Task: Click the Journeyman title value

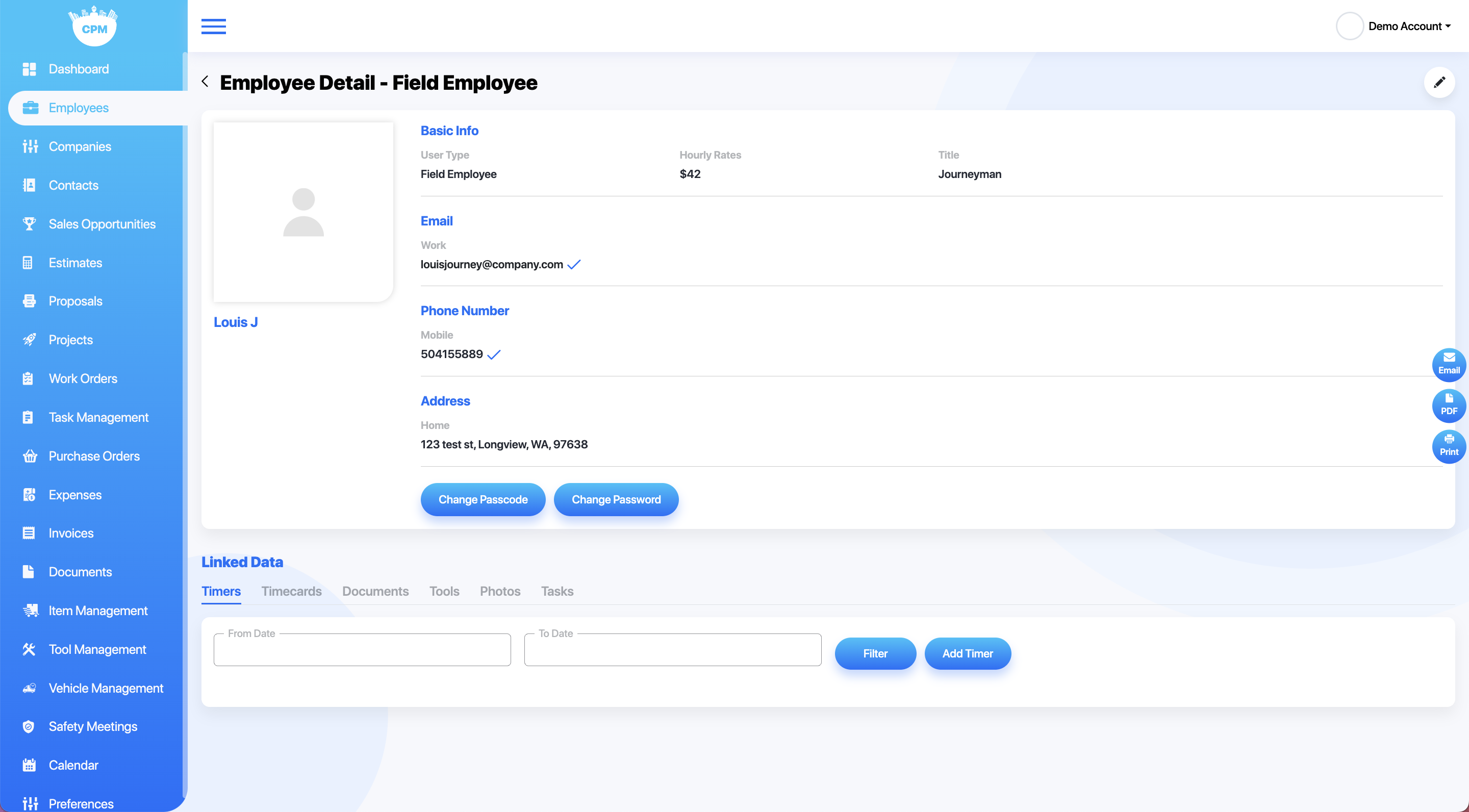Action: pos(970,174)
